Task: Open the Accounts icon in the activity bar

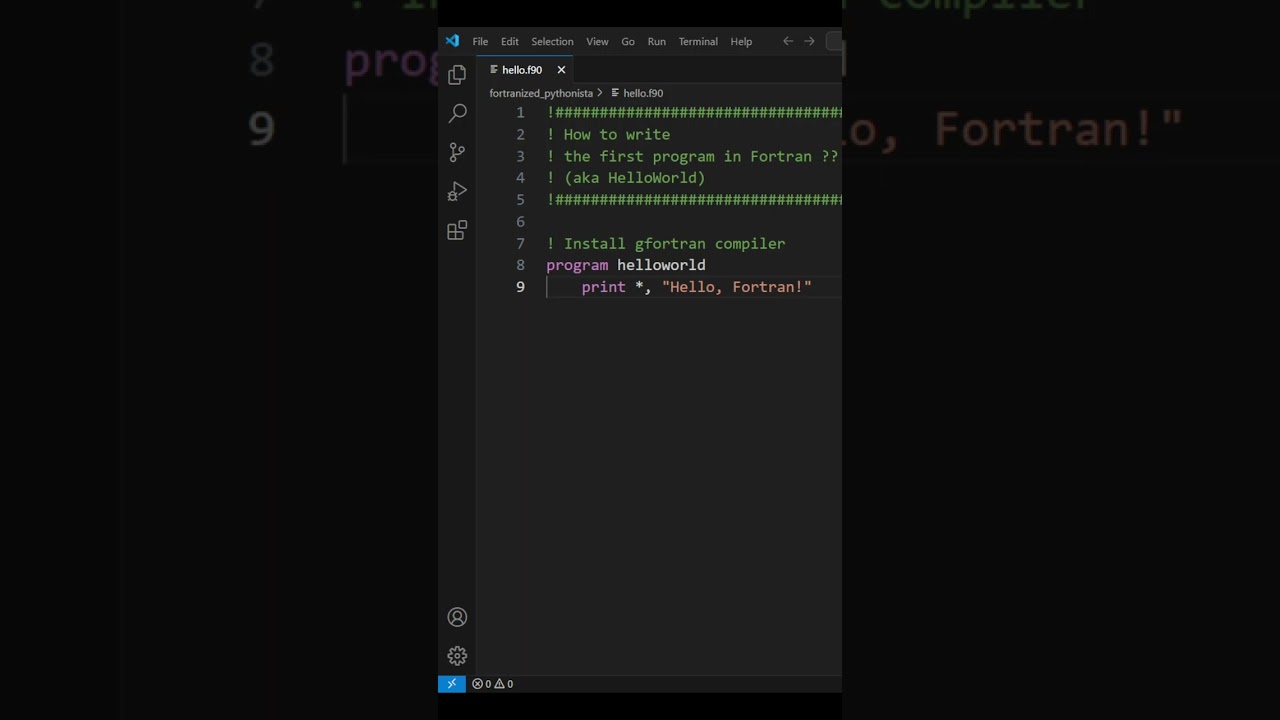Action: point(457,617)
